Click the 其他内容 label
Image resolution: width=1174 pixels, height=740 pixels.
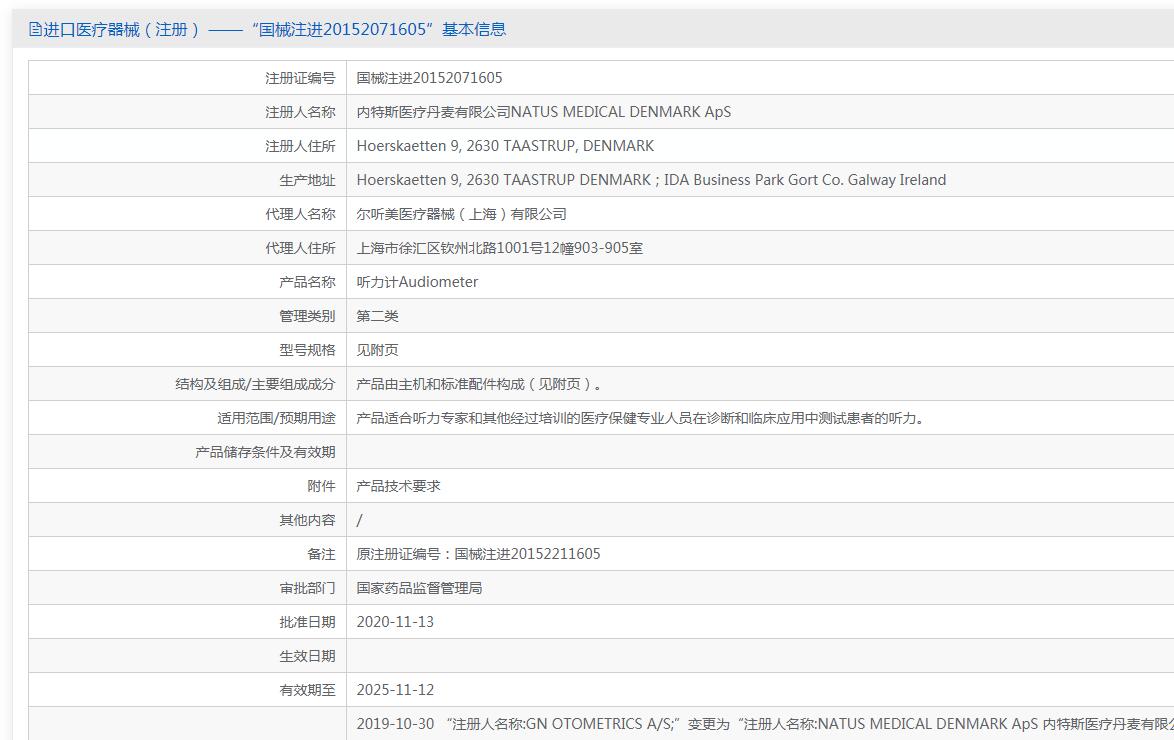[308, 521]
